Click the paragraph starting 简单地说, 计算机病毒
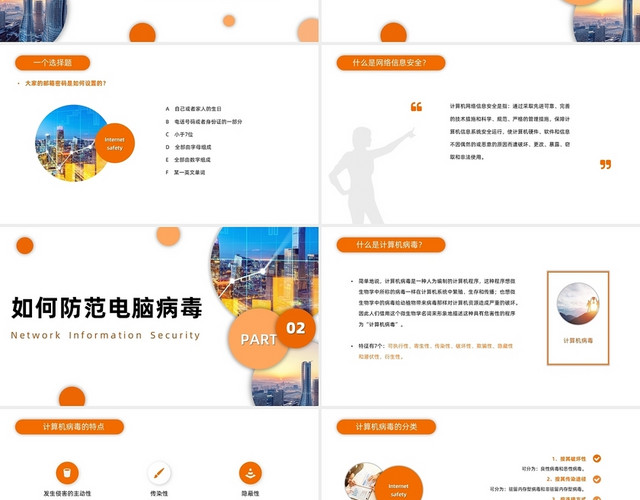The width and height of the screenshot is (640, 500). point(438,303)
